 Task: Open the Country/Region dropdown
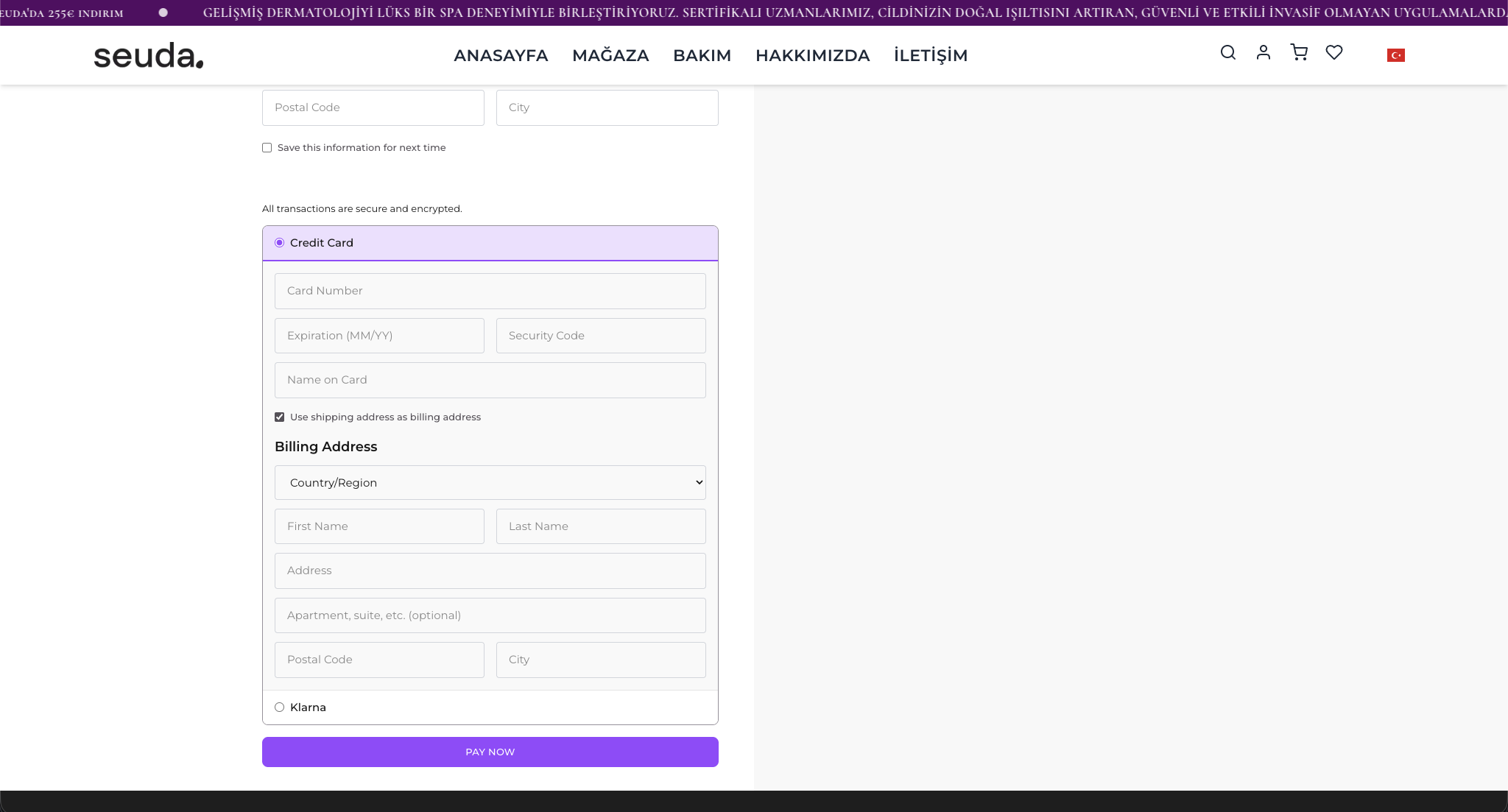(x=490, y=482)
